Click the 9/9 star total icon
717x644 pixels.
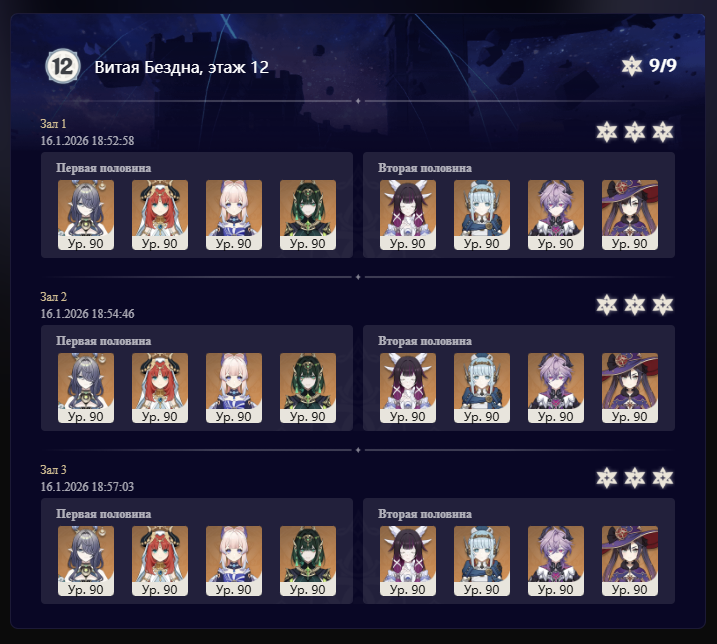[x=631, y=66]
